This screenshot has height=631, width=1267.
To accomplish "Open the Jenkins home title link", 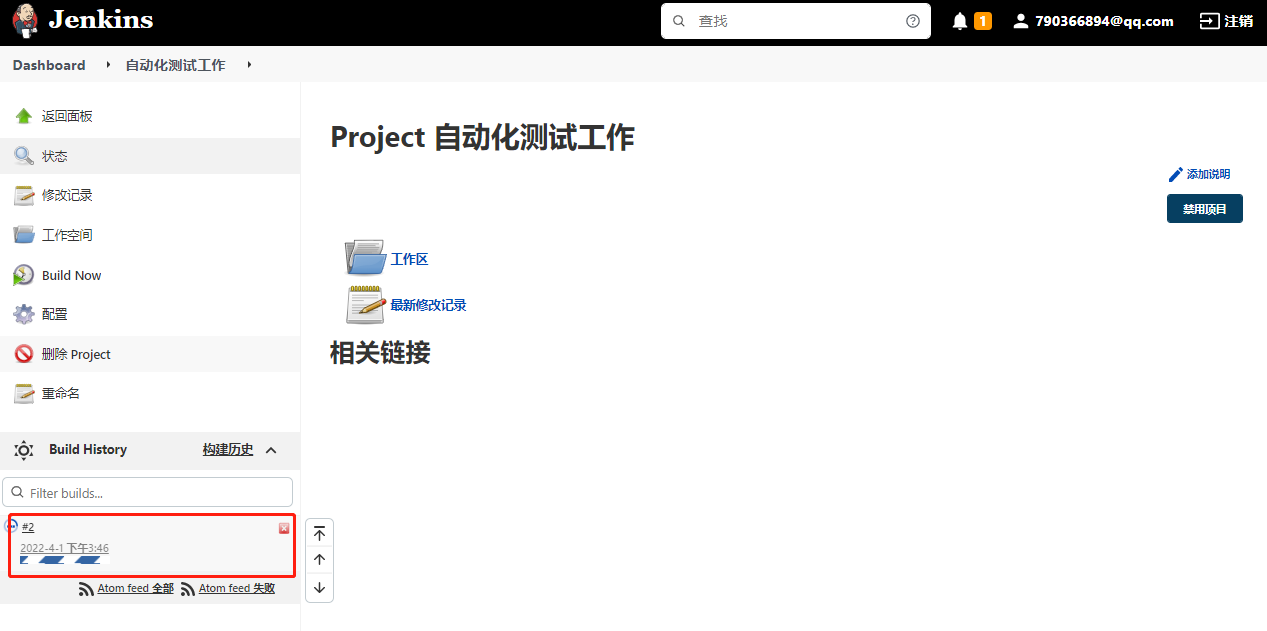I will click(101, 20).
